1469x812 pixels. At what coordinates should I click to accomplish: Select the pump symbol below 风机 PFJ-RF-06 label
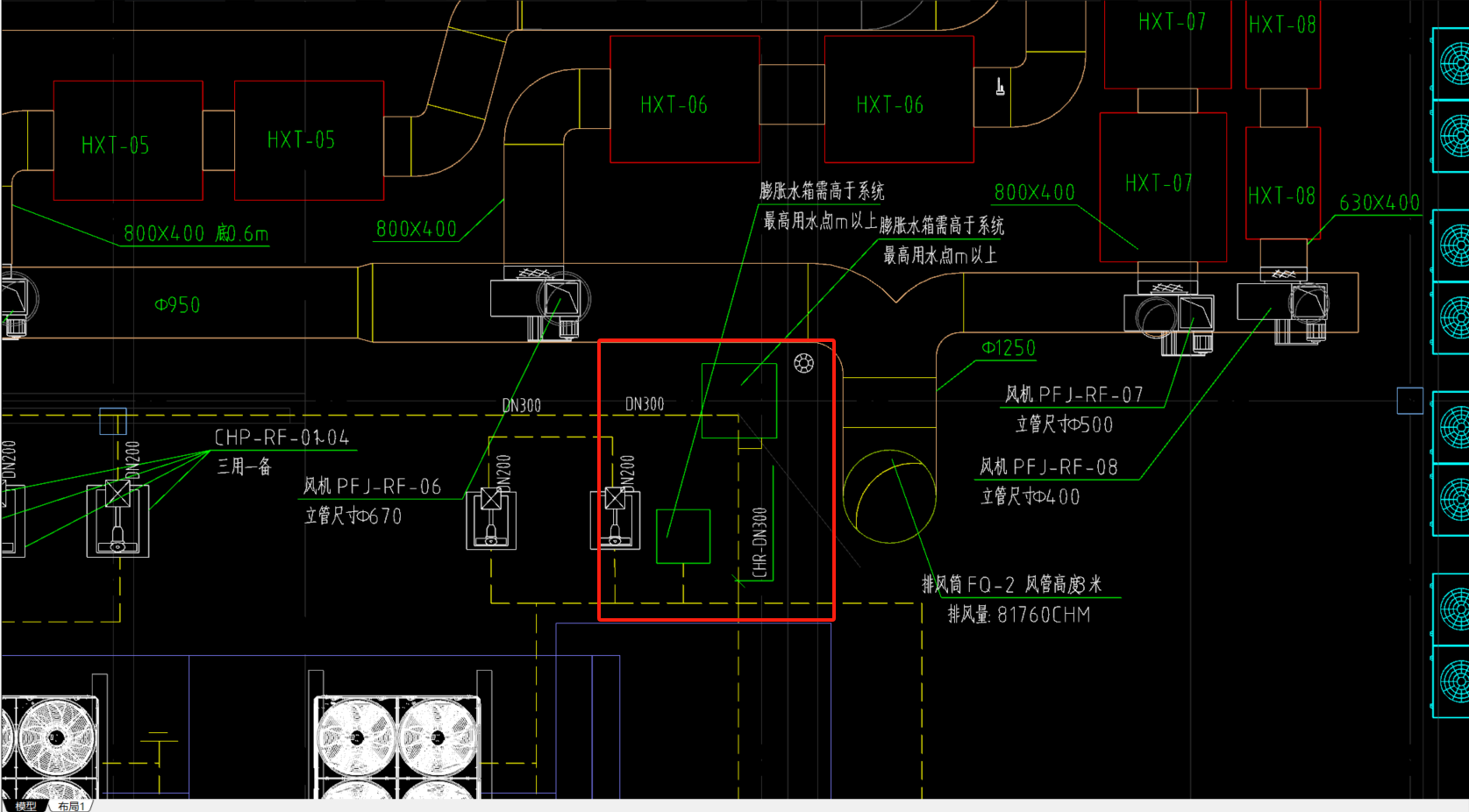(x=491, y=518)
